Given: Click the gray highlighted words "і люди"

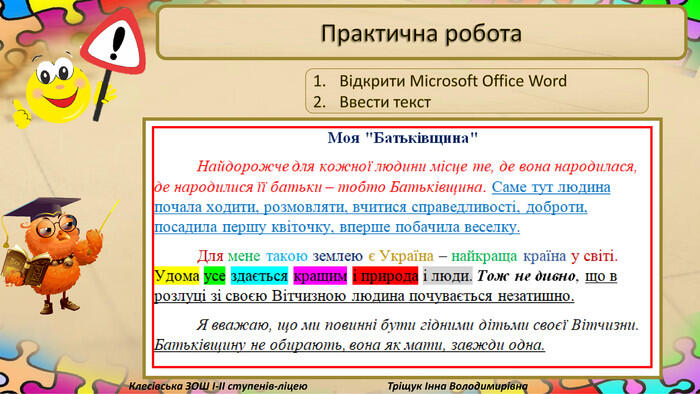Looking at the screenshot, I should coord(447,276).
